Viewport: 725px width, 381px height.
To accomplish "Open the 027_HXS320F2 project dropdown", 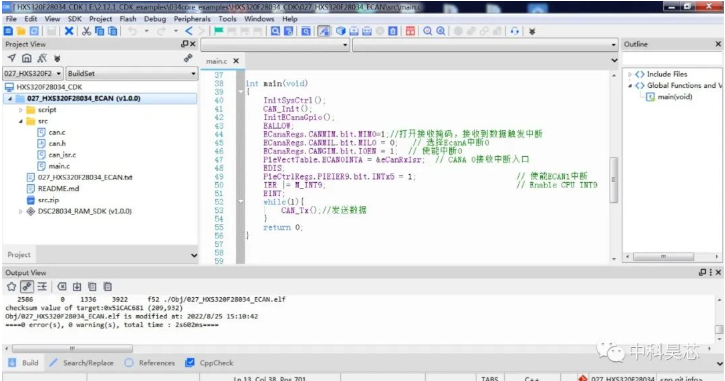I will tap(32, 74).
